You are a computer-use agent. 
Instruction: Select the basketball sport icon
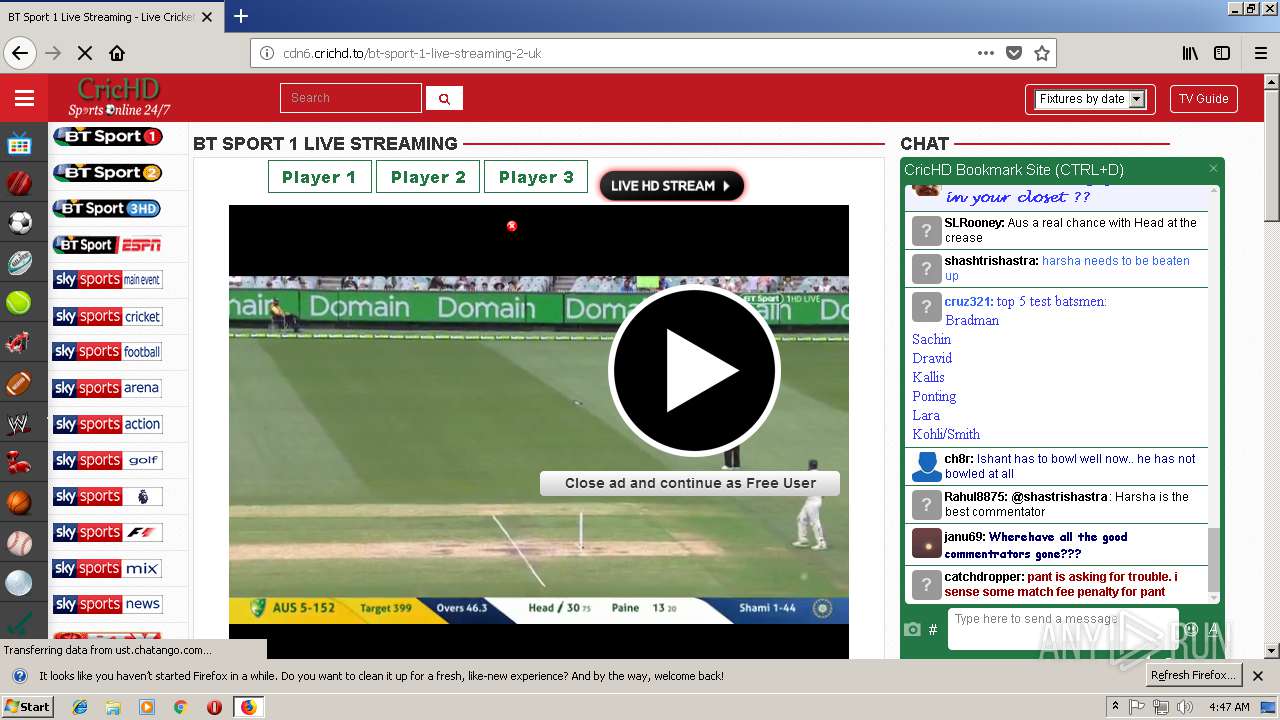point(20,503)
